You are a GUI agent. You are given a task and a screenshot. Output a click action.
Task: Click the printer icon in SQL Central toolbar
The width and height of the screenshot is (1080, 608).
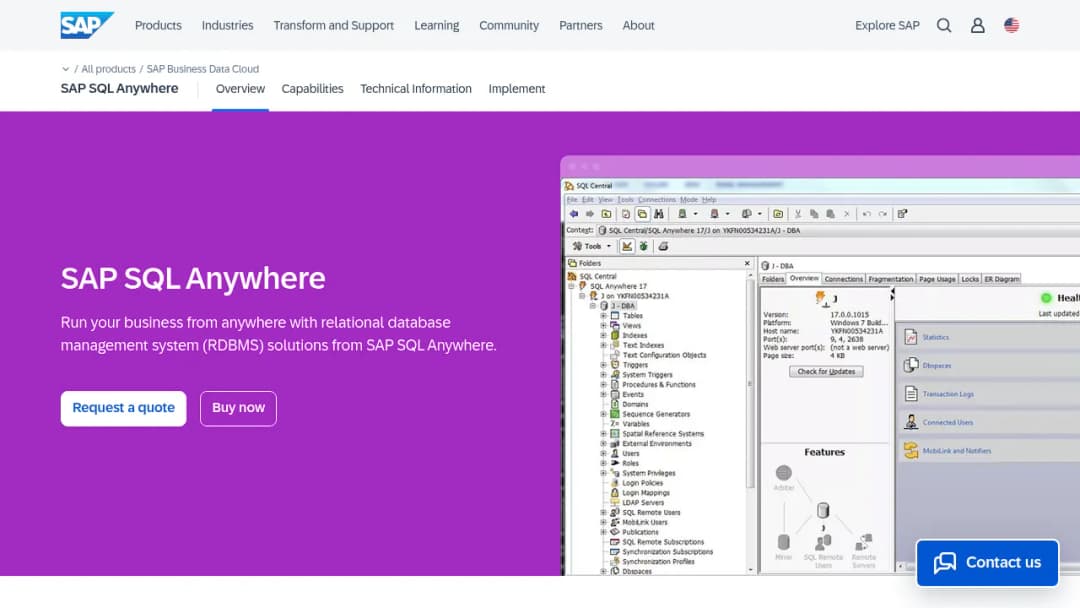(x=663, y=247)
